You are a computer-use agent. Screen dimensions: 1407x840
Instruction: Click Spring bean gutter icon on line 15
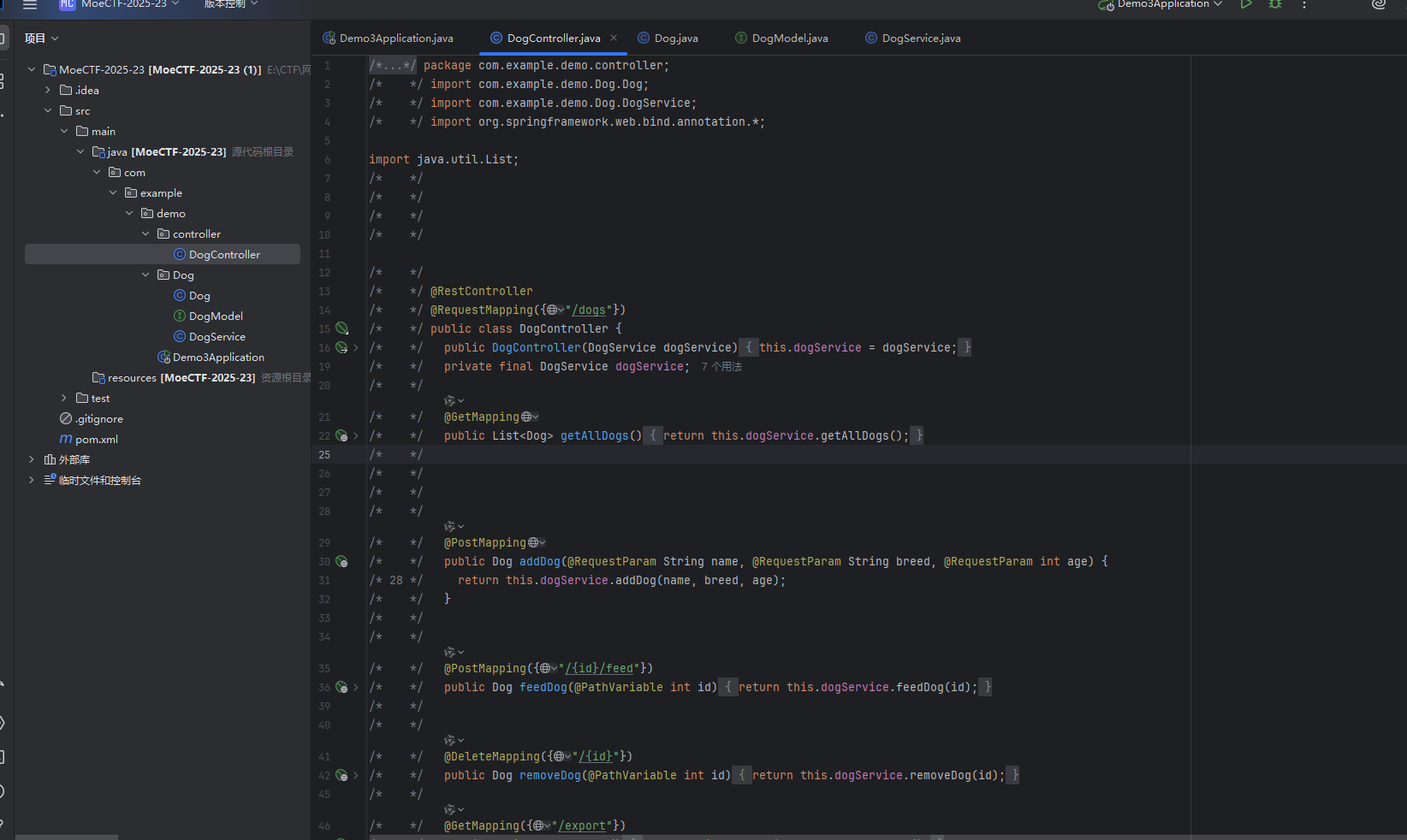[341, 328]
